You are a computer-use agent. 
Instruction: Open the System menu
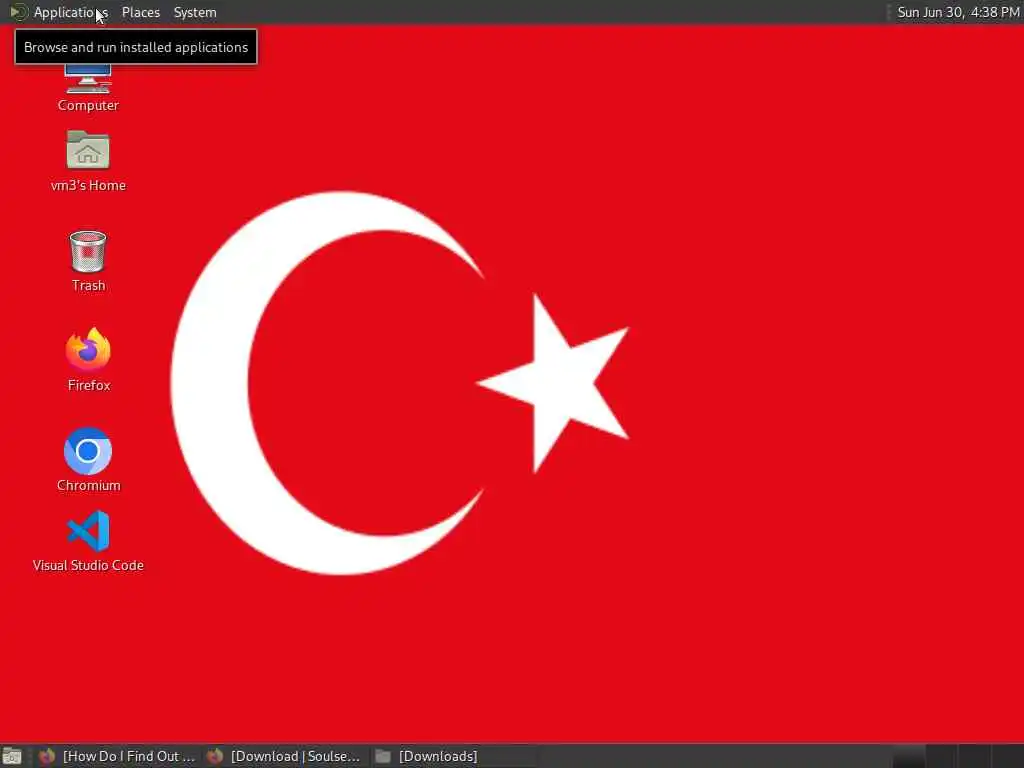(x=195, y=12)
